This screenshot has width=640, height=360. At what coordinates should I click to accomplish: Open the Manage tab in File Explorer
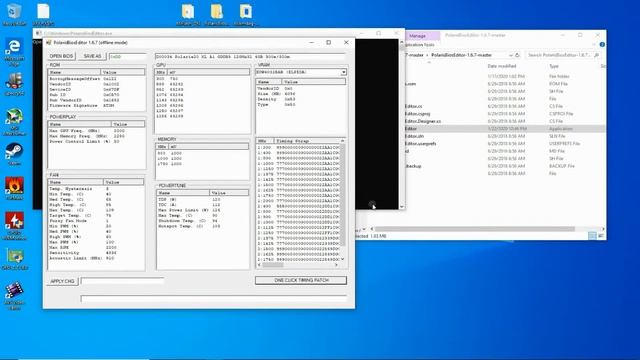[417, 36]
